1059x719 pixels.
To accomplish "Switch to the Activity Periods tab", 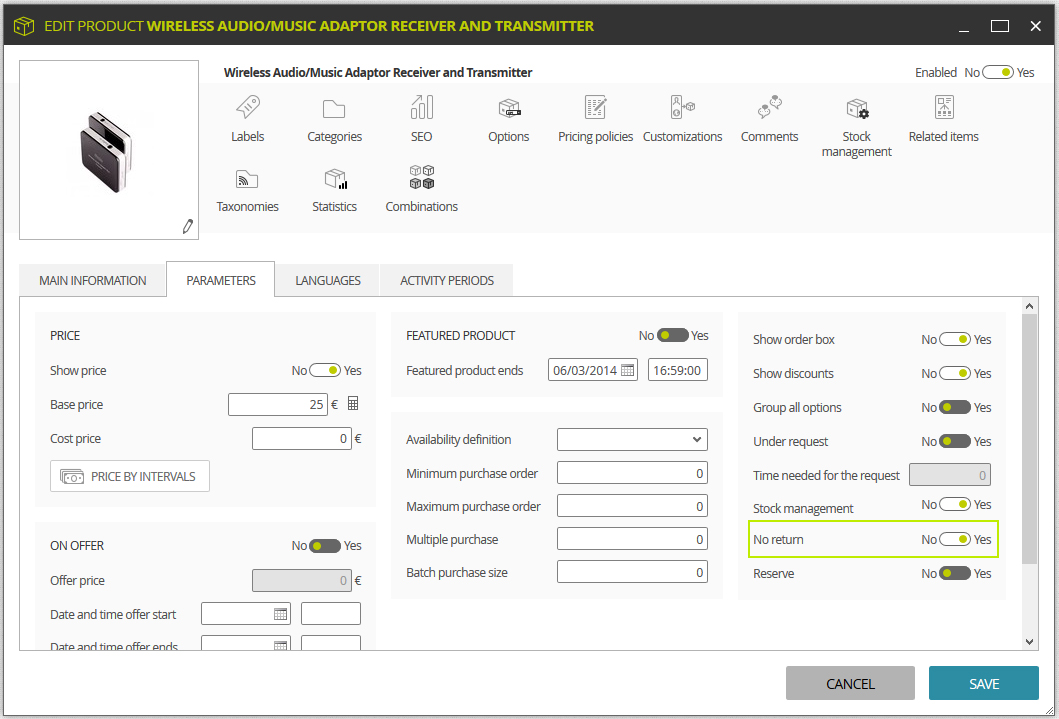I will point(446,280).
